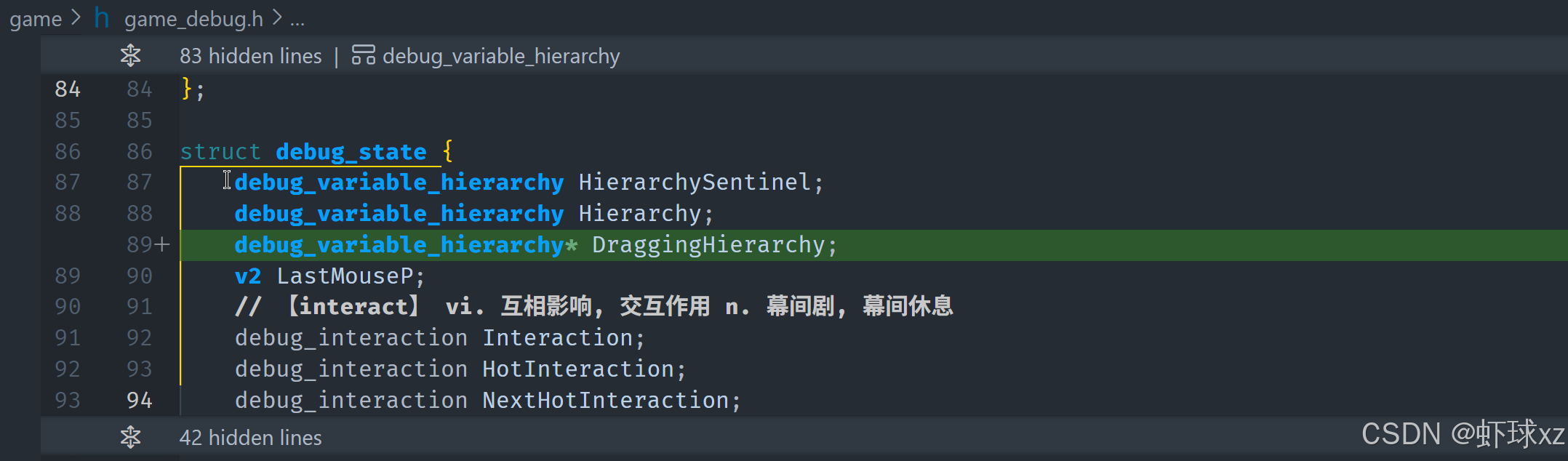Viewport: 1568px width, 461px height.
Task: Click the debug_state struct name
Action: pos(351,151)
